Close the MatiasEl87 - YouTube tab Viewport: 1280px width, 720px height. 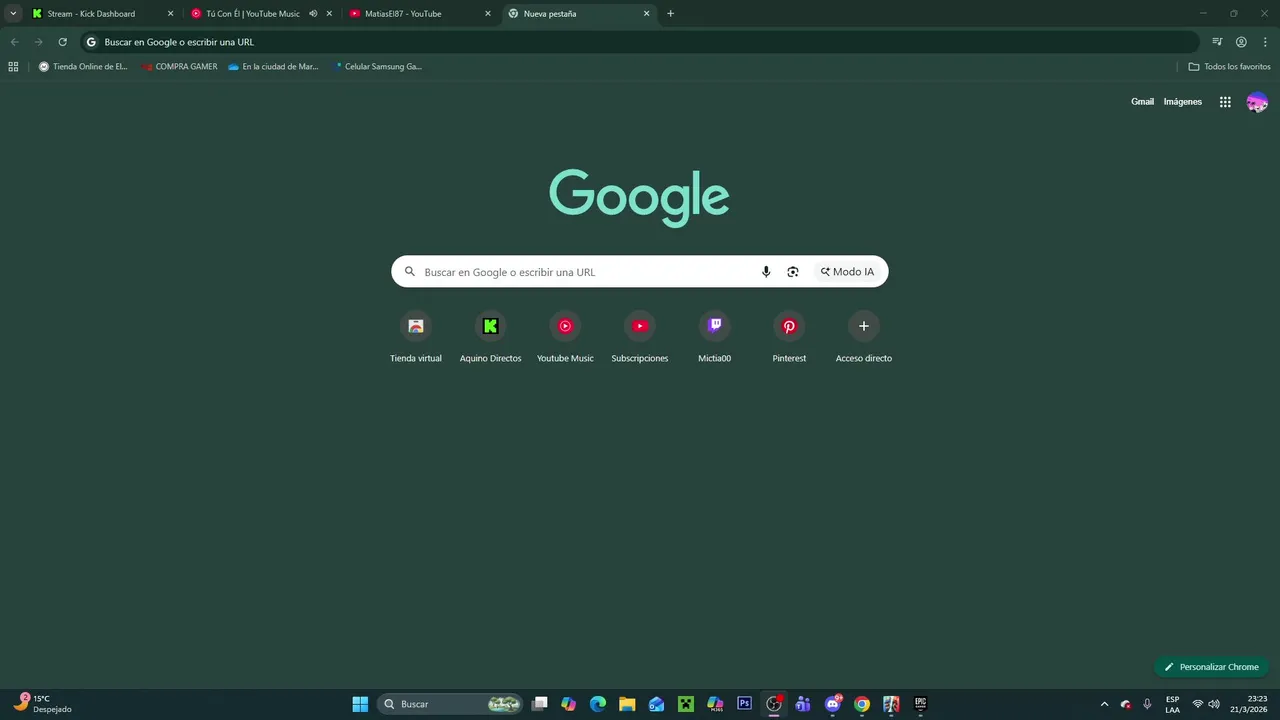(488, 14)
